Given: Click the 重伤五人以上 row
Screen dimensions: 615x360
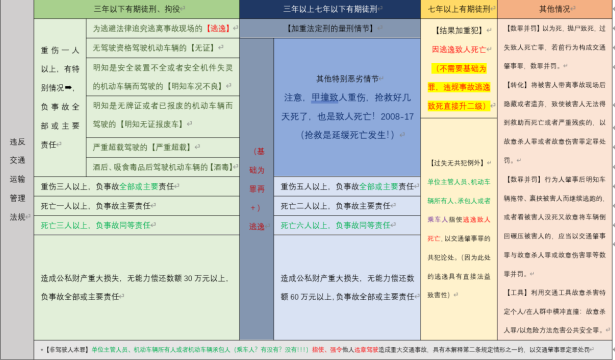Looking at the screenshot, I should click(347, 187).
